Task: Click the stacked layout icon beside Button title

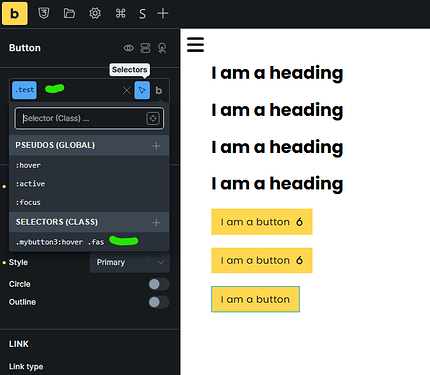Action: point(145,48)
